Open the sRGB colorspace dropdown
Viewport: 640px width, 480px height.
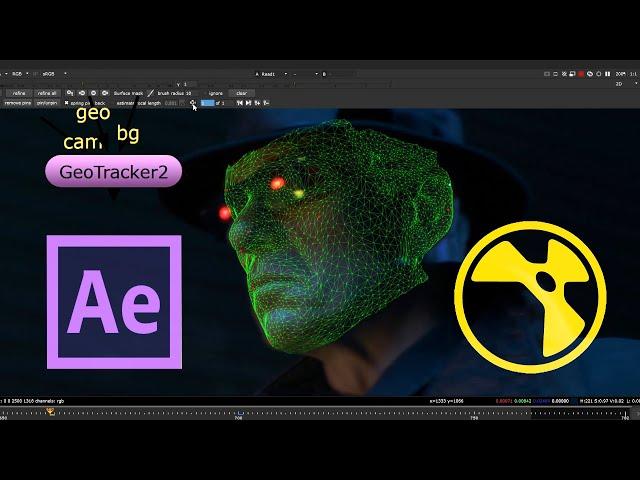pyautogui.click(x=54, y=74)
